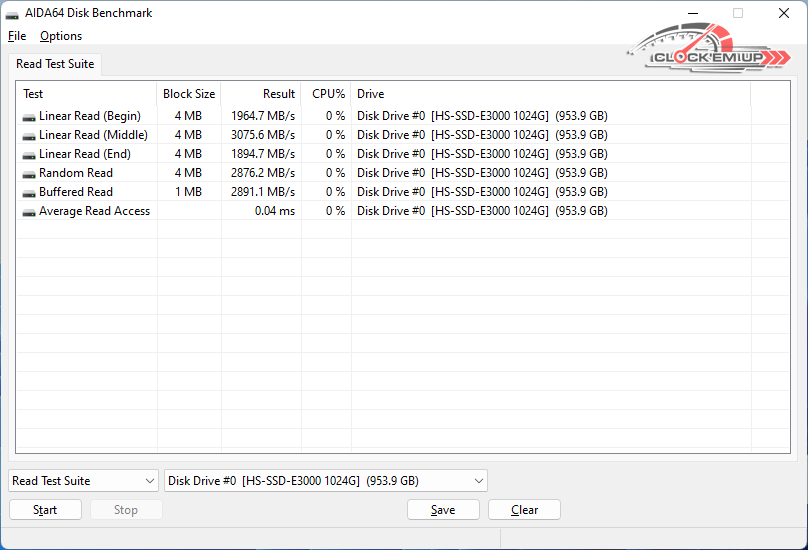Switch to the Read Test Suite tab

(x=55, y=64)
